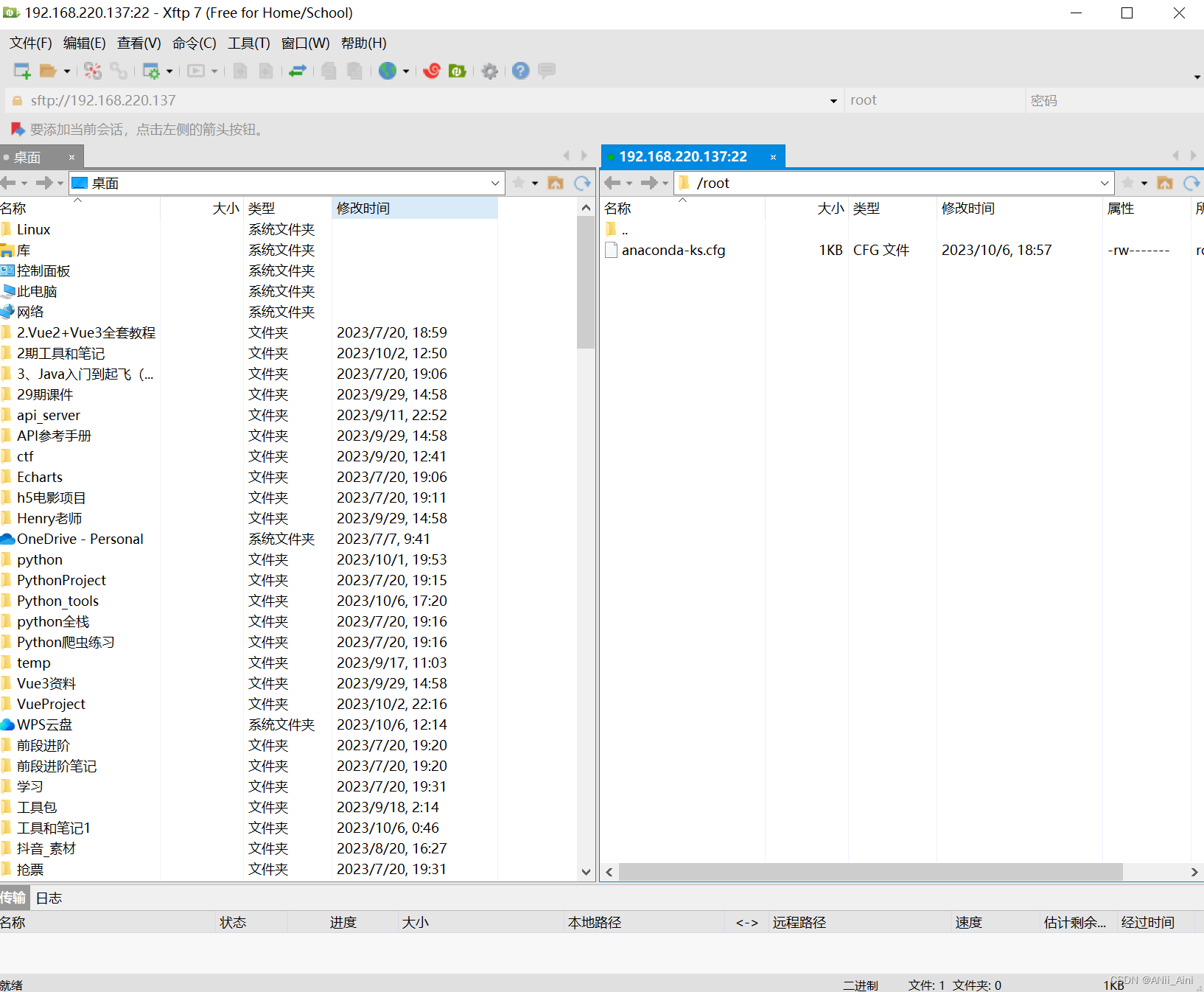Refresh the local 桌面 pane
This screenshot has height=992, width=1204.
[x=582, y=183]
